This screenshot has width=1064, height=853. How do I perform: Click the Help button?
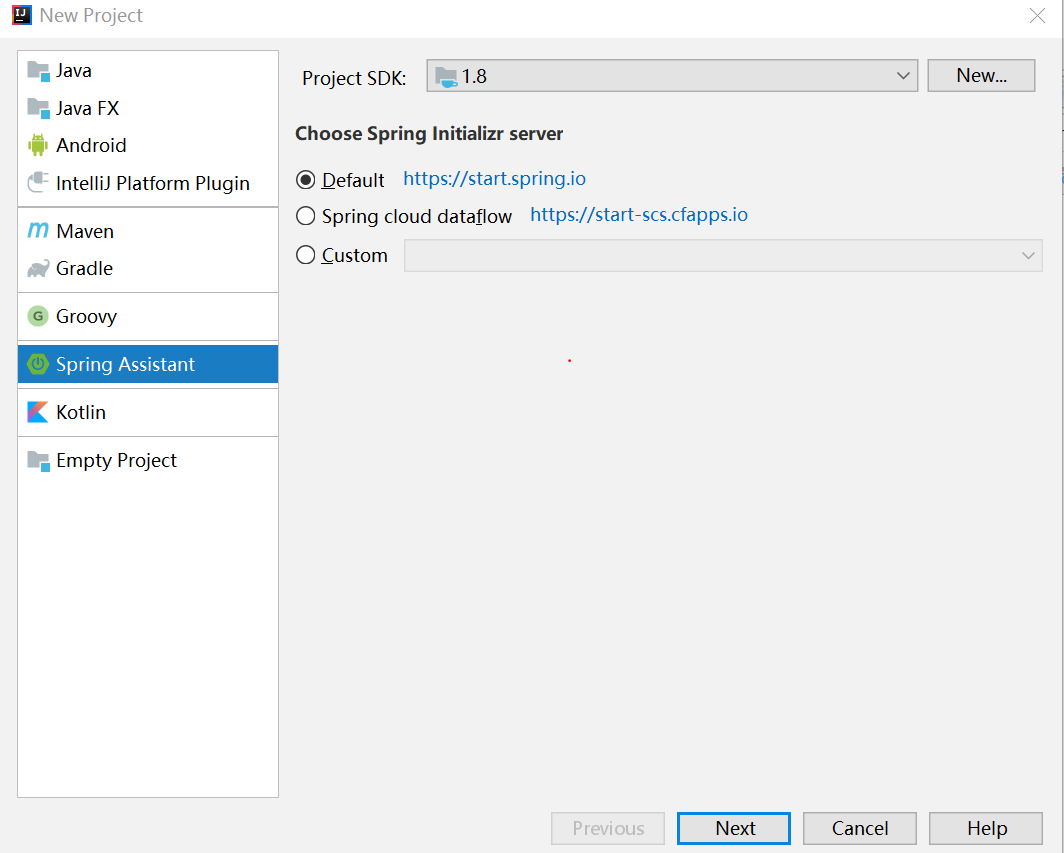985,828
